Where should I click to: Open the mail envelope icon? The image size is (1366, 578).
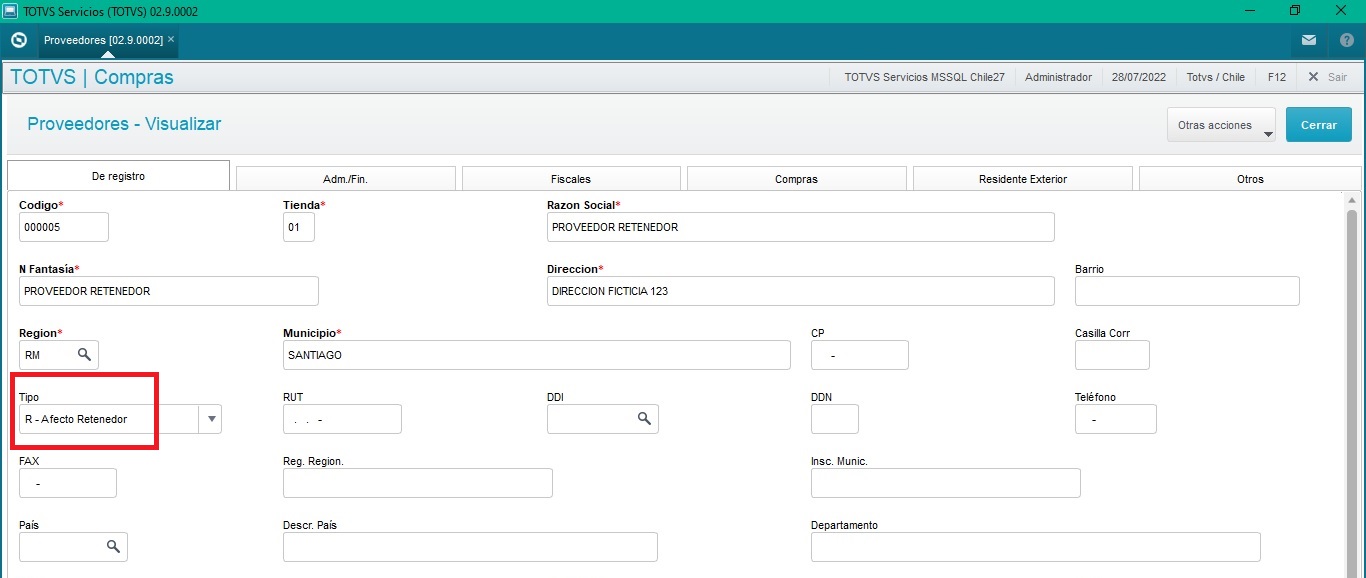pos(1309,40)
